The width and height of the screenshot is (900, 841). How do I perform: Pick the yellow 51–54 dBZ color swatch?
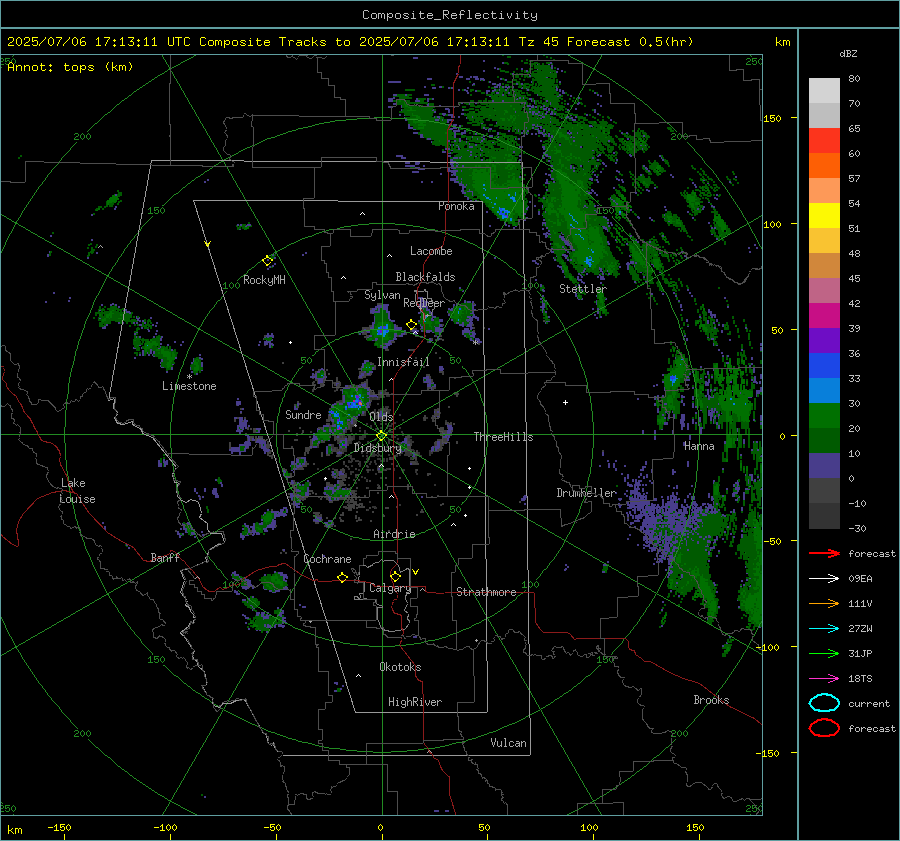point(824,216)
